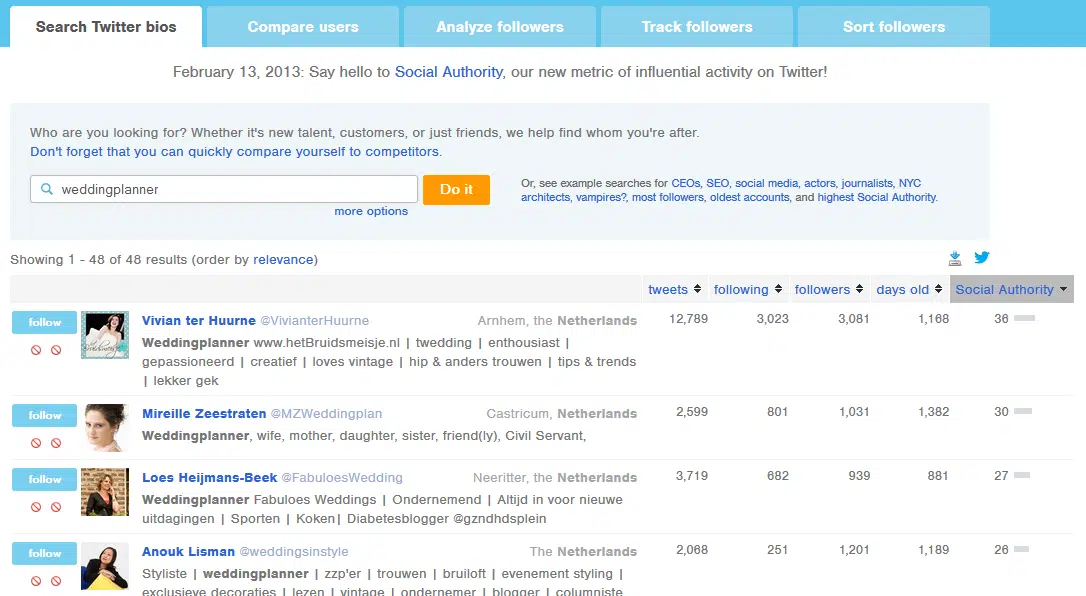1086x596 pixels.
Task: Click left block icon under Vivian's follow button
Action: 36,350
